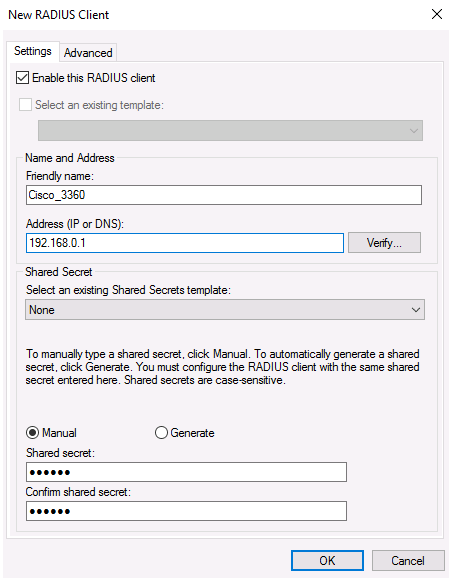Confirm the dialog with OK
Screen dimensions: 456x583
[327, 561]
